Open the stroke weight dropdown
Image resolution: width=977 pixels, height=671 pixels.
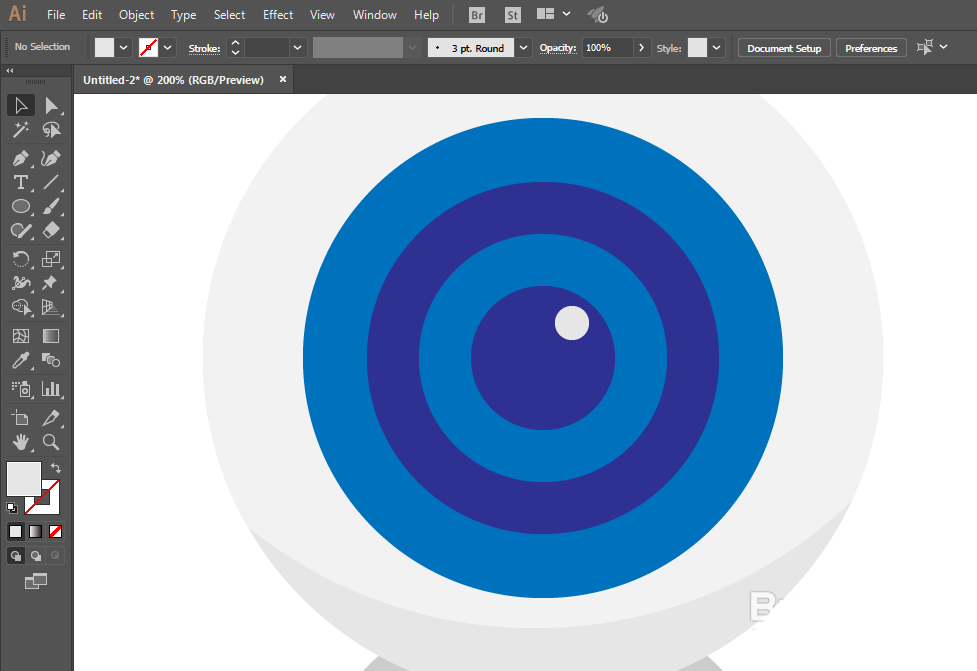(x=297, y=48)
